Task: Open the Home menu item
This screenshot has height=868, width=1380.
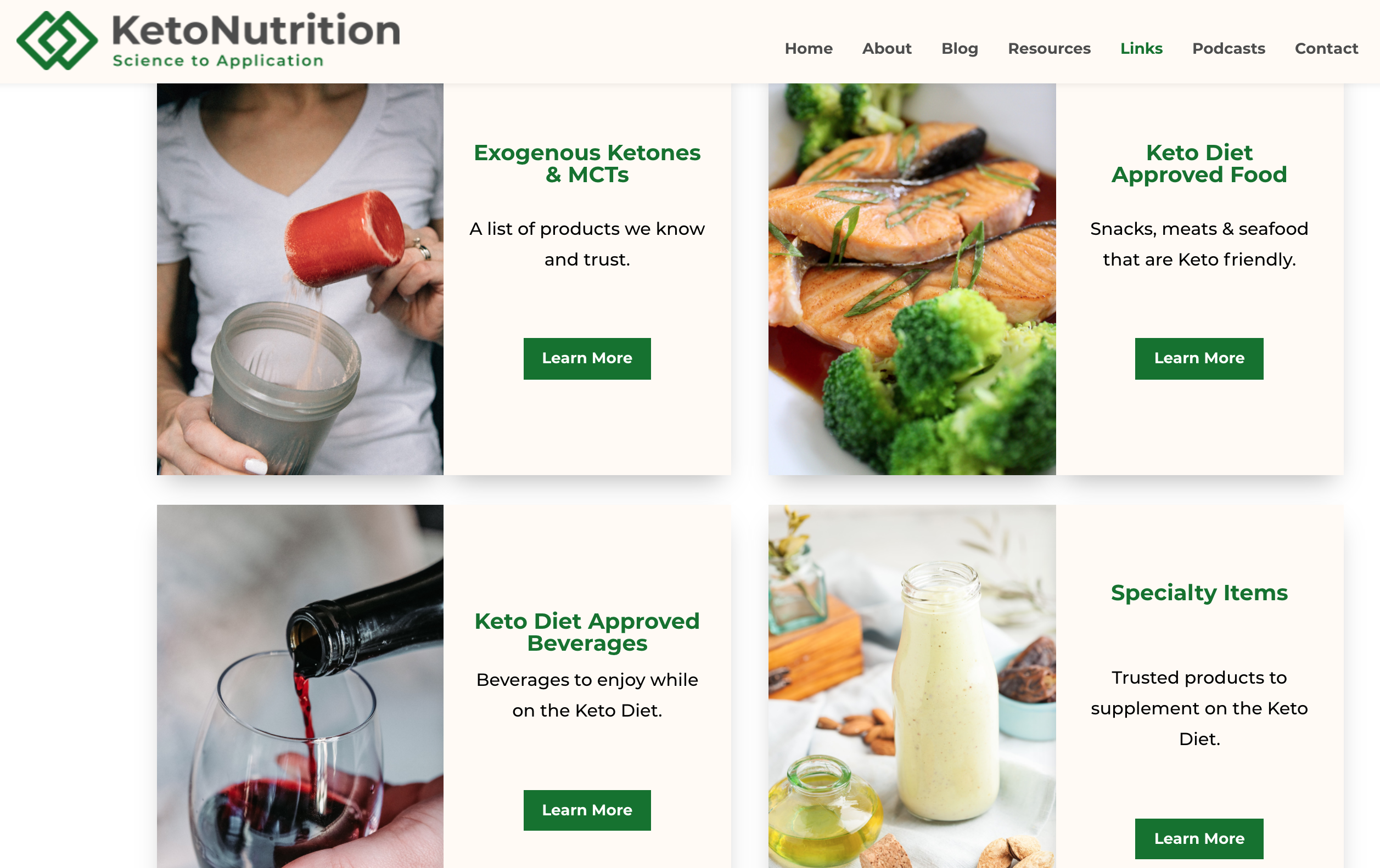Action: pyautogui.click(x=808, y=49)
